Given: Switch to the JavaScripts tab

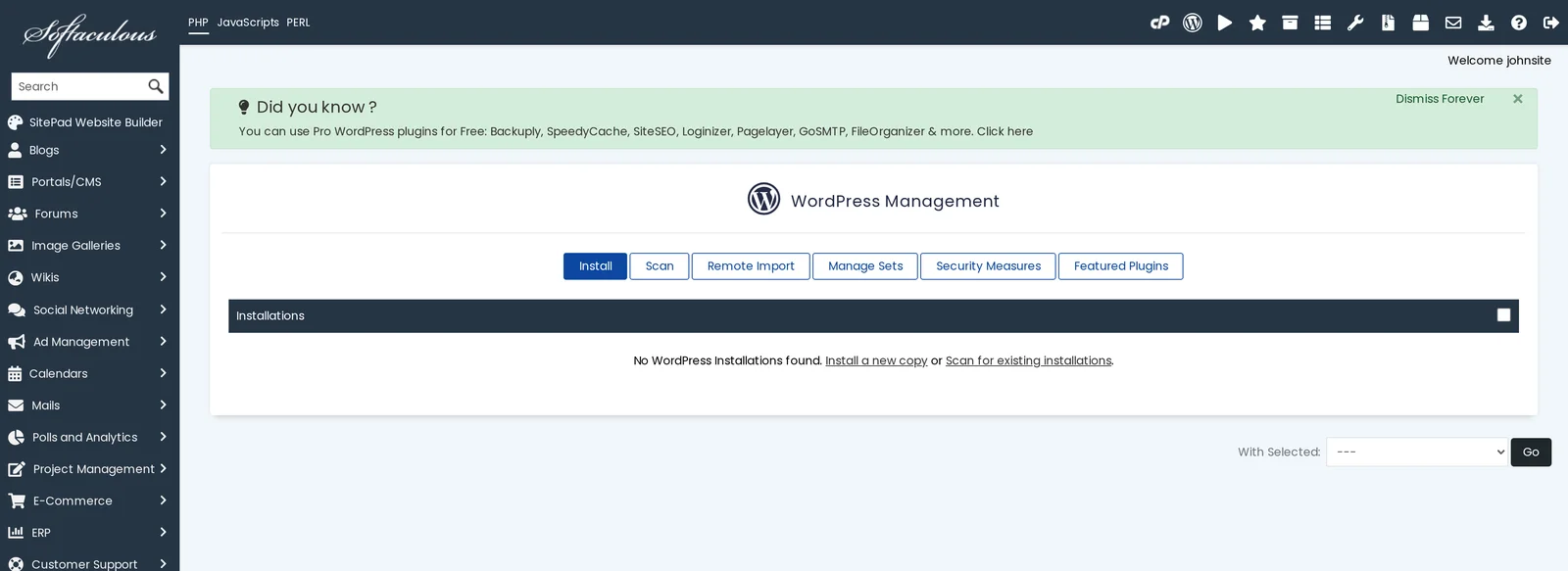Looking at the screenshot, I should pyautogui.click(x=248, y=23).
